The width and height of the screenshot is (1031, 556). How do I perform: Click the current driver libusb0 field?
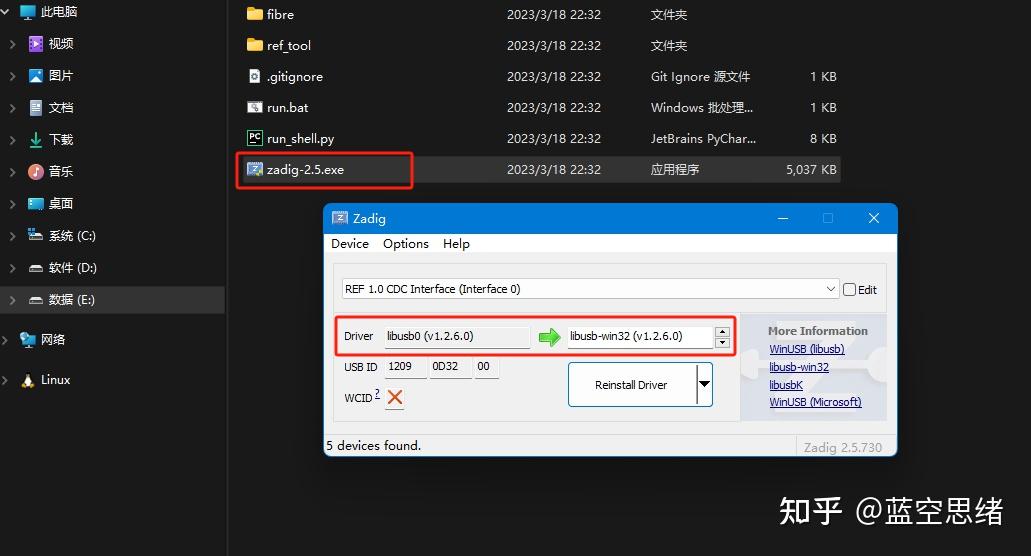(x=457, y=336)
